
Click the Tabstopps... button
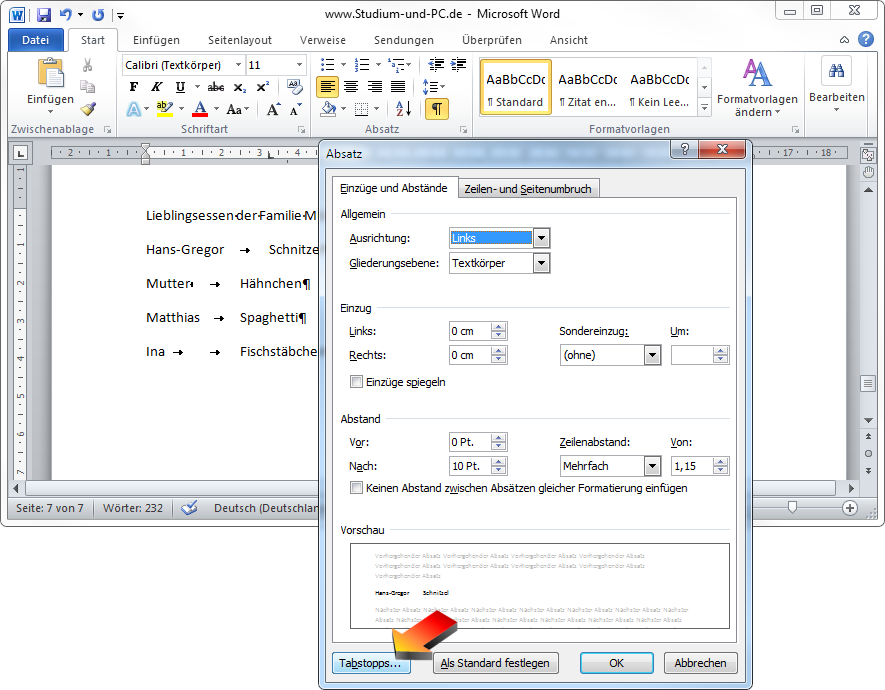coord(370,663)
